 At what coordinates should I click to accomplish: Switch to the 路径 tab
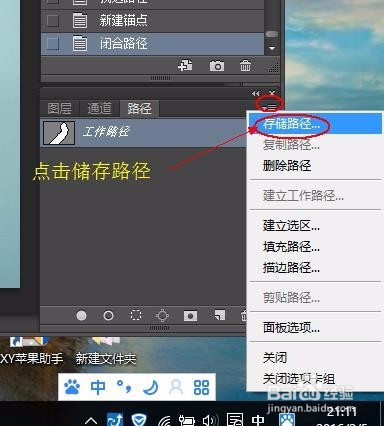pyautogui.click(x=139, y=108)
